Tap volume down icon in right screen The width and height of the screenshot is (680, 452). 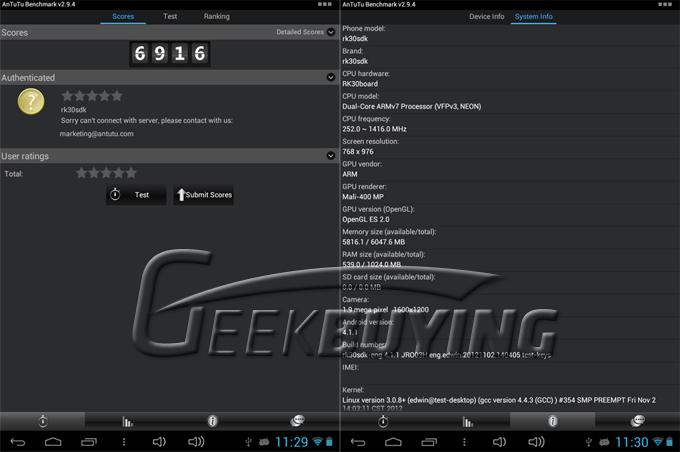click(499, 442)
